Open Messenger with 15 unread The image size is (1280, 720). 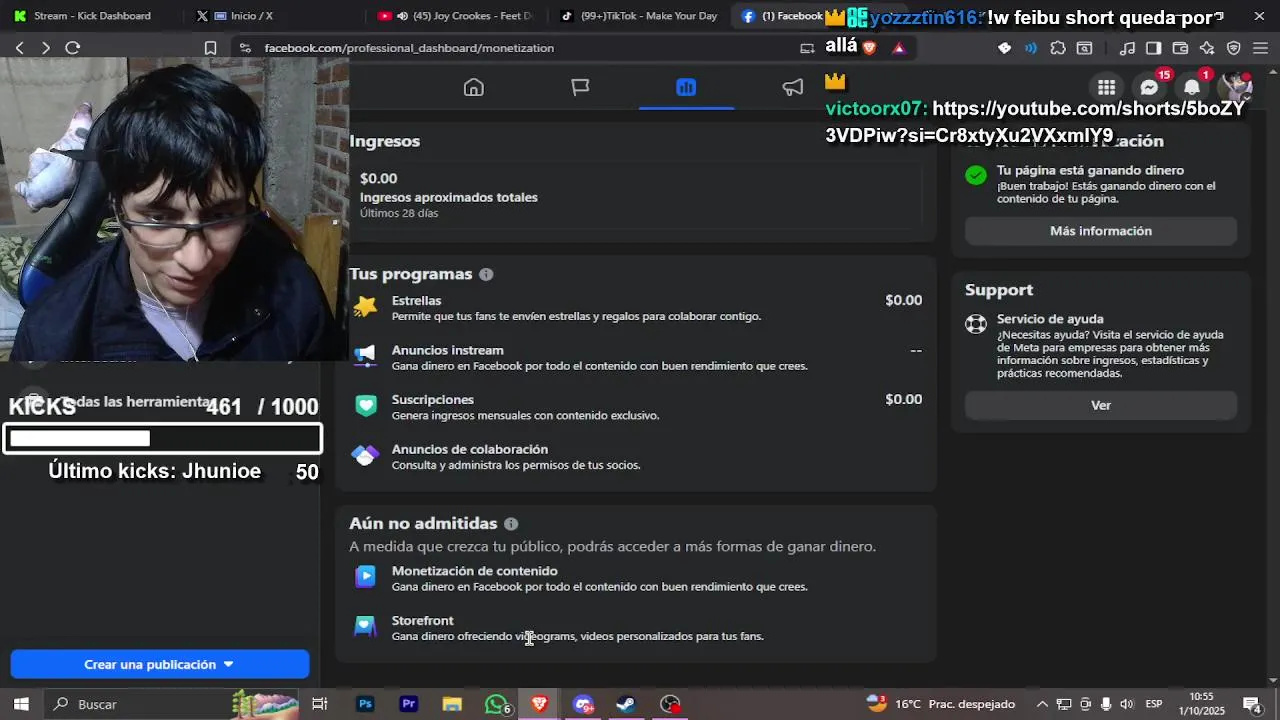1149,88
